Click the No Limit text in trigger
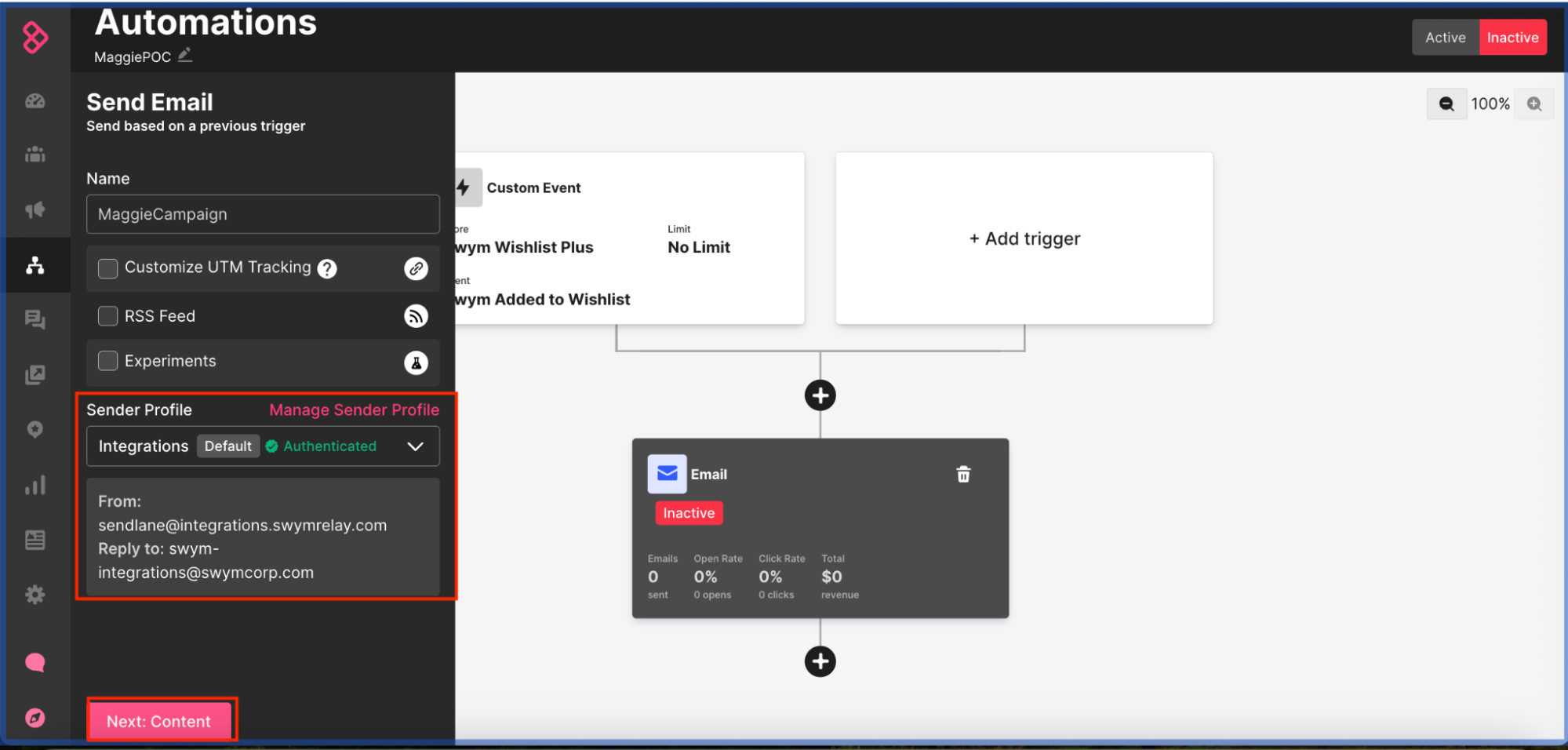Image resolution: width=1568 pixels, height=750 pixels. tap(699, 247)
